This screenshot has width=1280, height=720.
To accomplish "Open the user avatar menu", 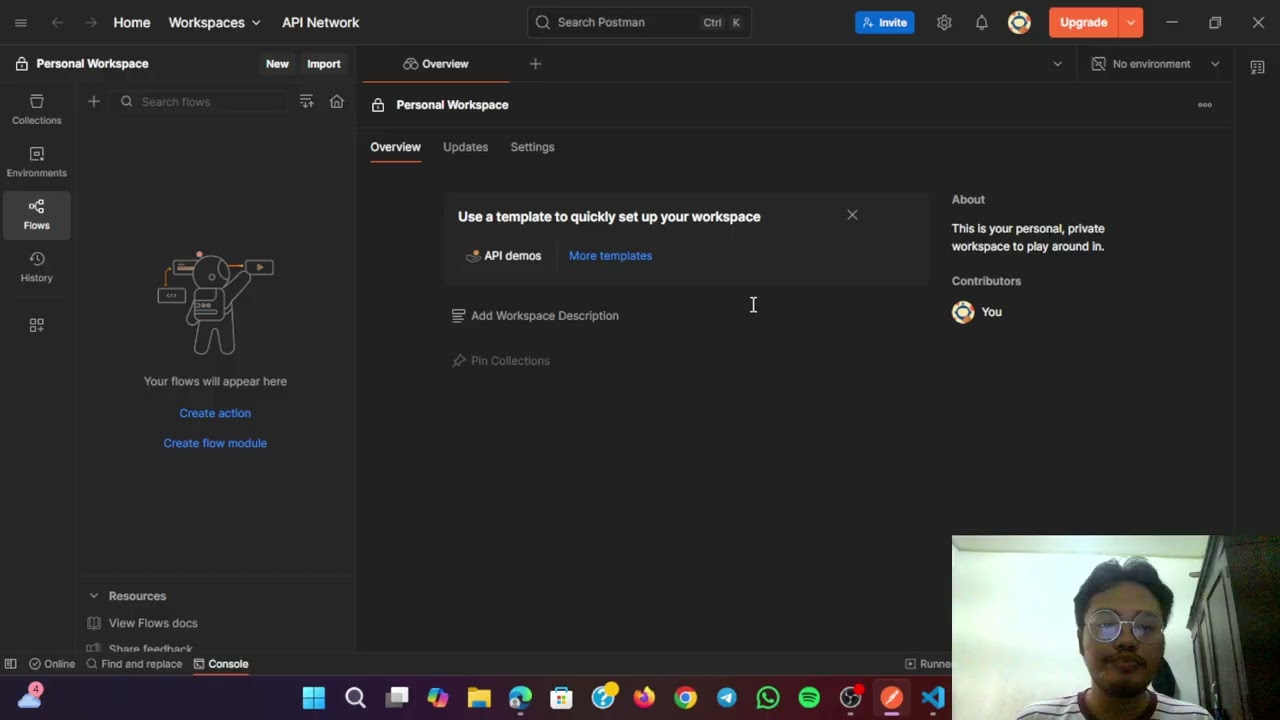I will coord(1019,22).
